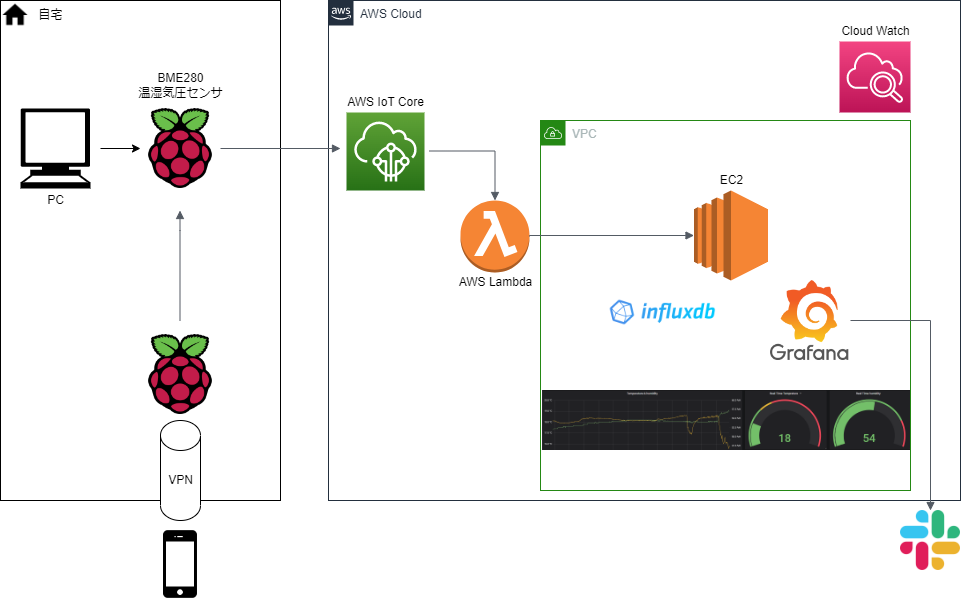Select the BME280 温湿気圧センサ label
961x610 pixels.
(180, 85)
